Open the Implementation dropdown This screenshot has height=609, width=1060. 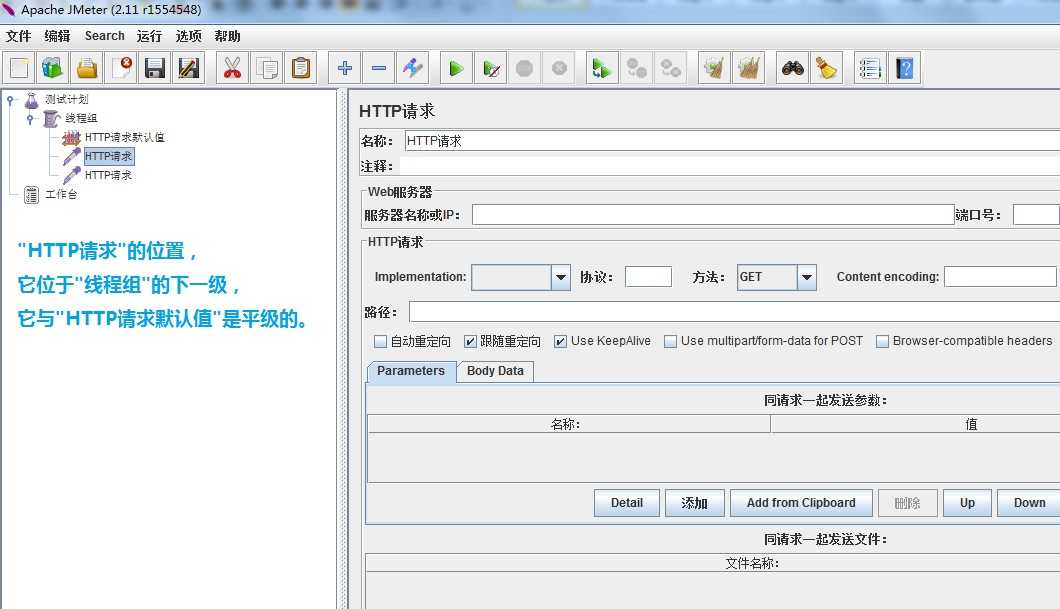[x=560, y=277]
